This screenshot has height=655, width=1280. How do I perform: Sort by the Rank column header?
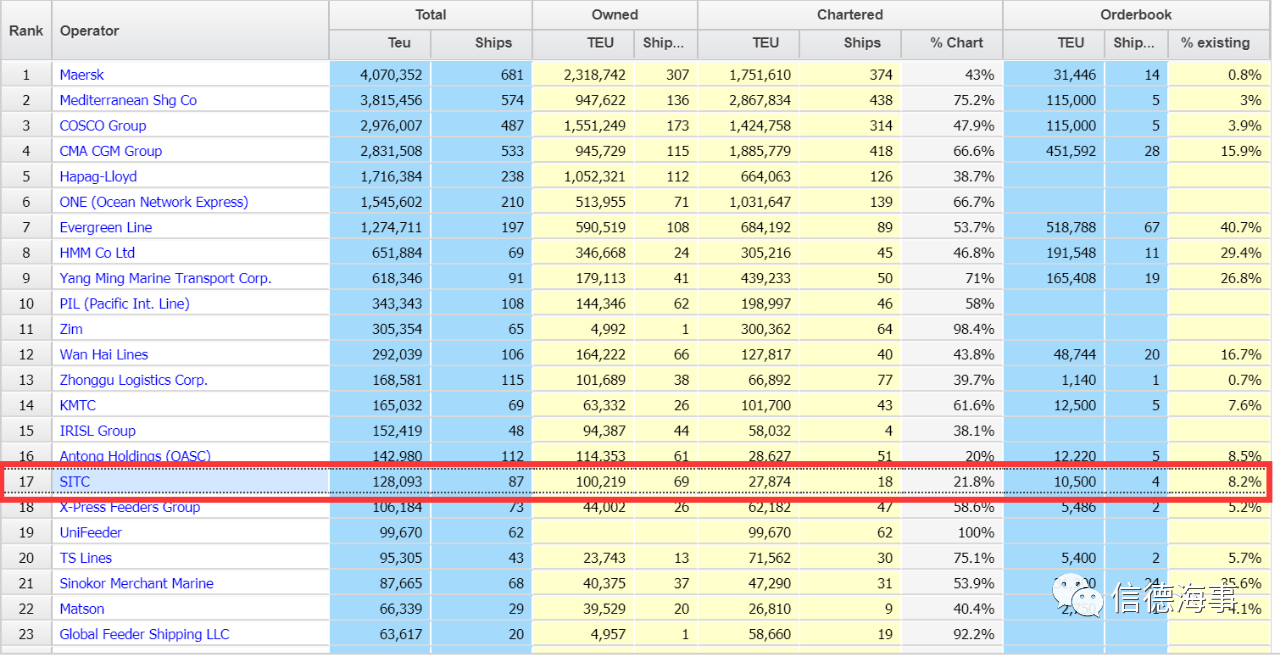(x=26, y=30)
